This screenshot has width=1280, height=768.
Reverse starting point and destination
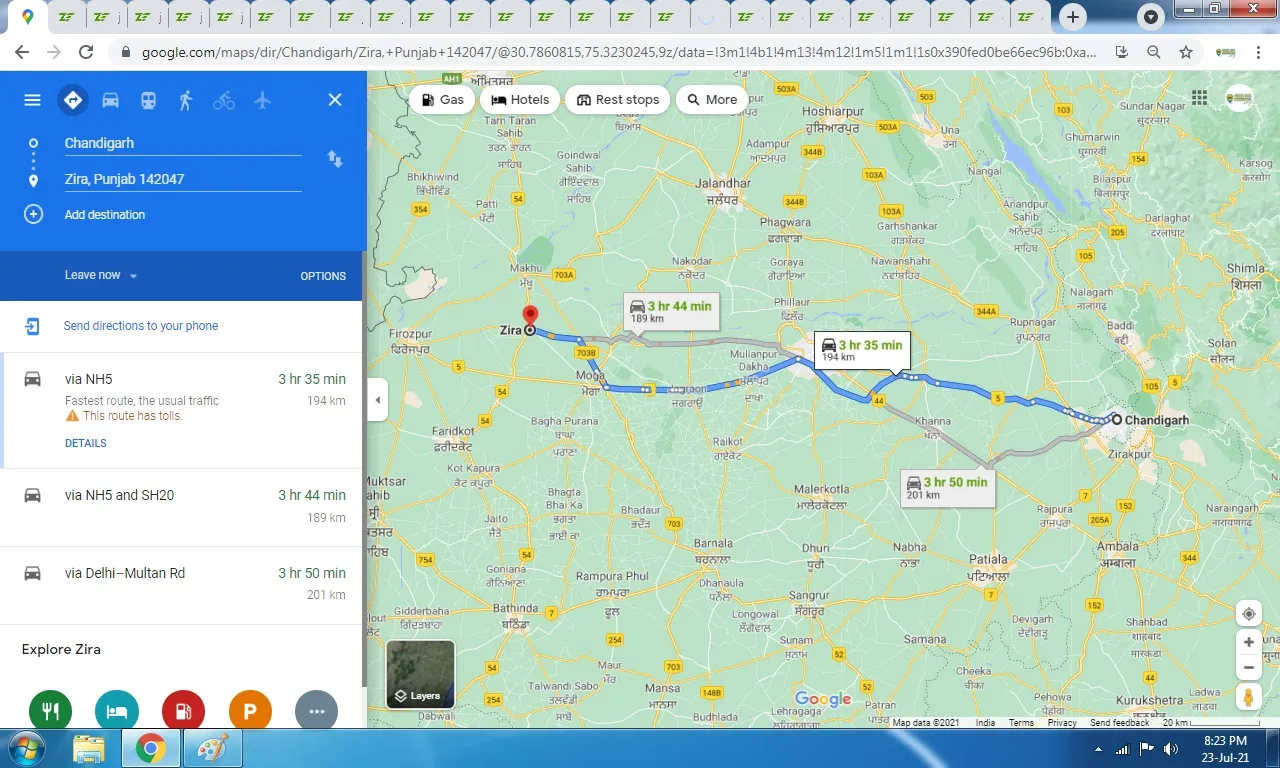[335, 159]
